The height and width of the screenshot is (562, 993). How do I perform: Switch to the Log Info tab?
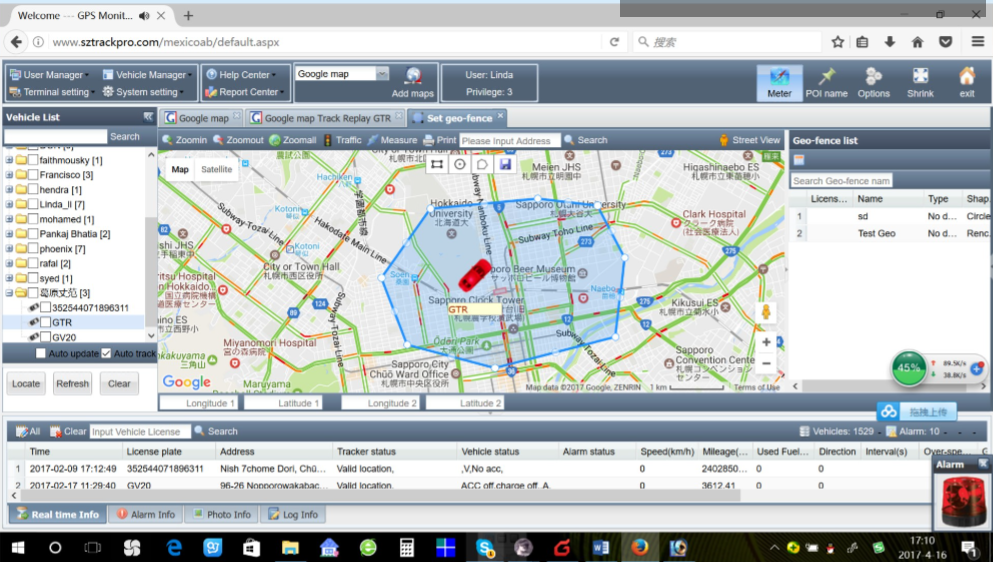coord(293,514)
